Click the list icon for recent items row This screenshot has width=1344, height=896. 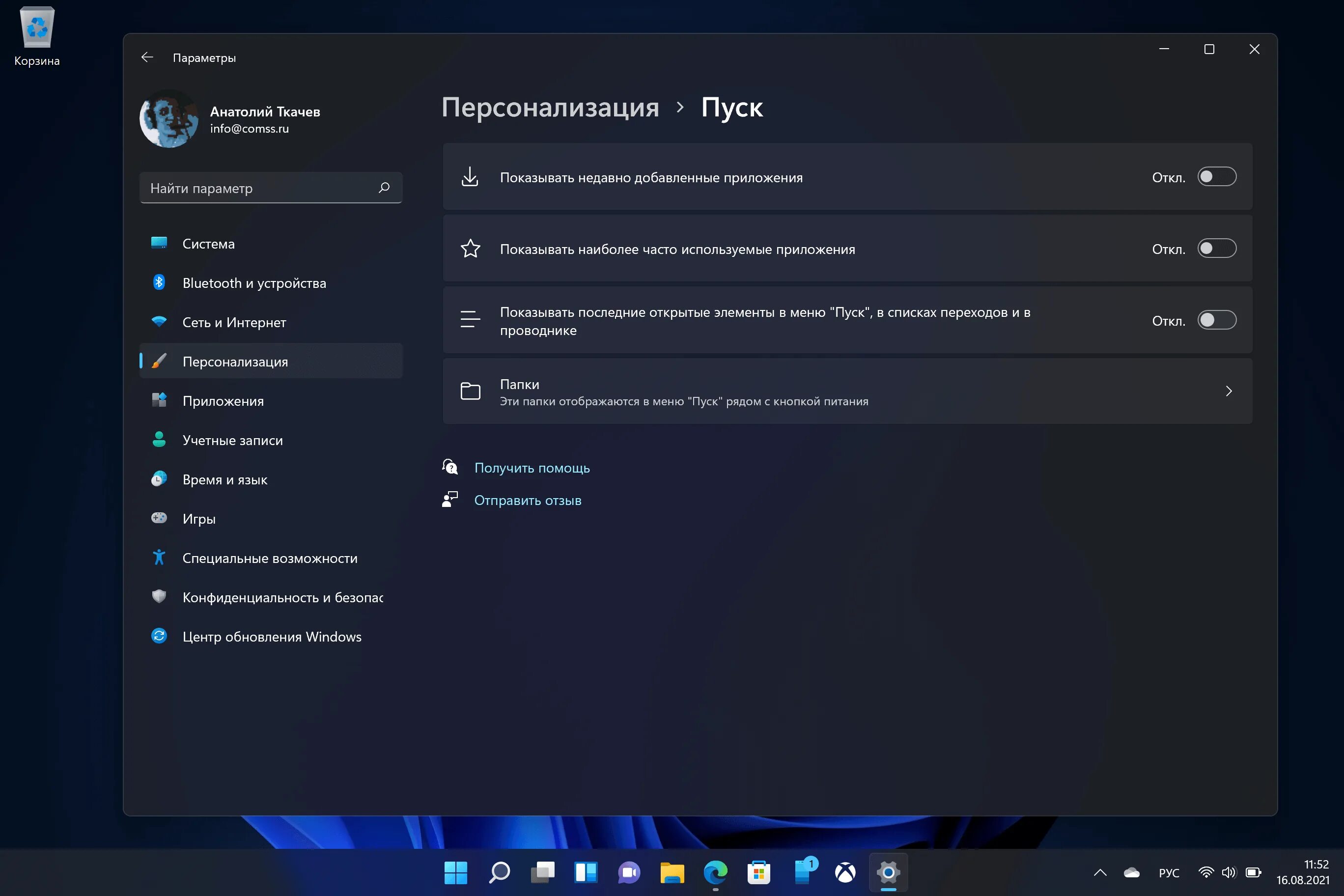coord(470,319)
